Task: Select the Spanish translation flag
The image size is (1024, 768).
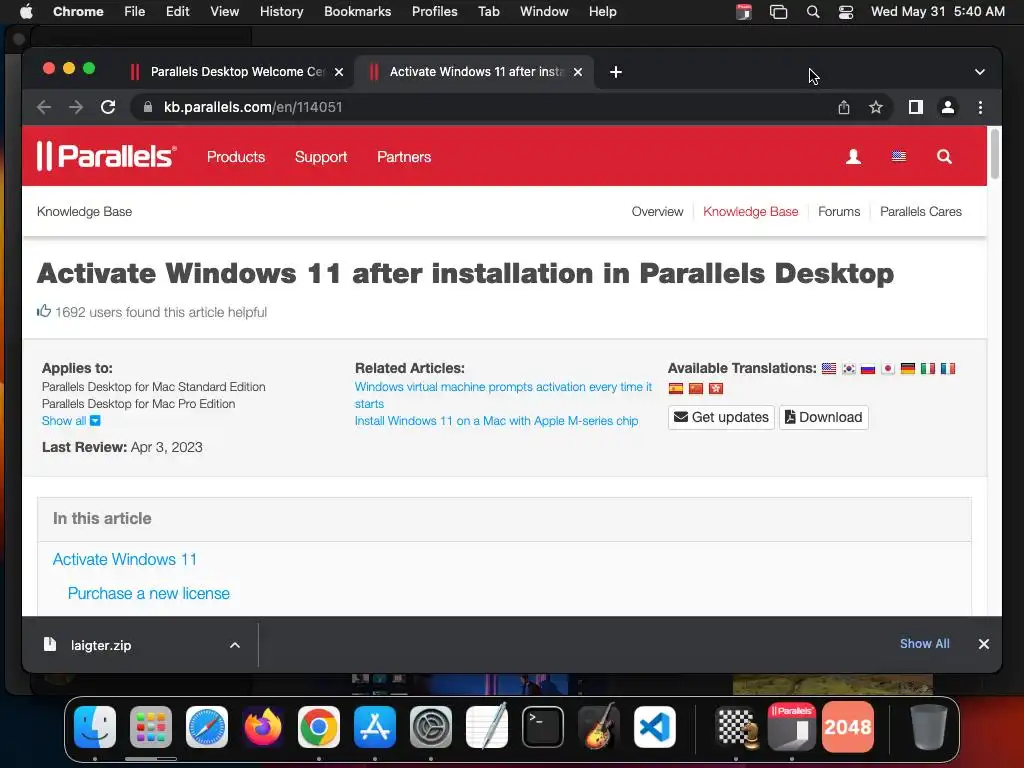Action: (676, 389)
